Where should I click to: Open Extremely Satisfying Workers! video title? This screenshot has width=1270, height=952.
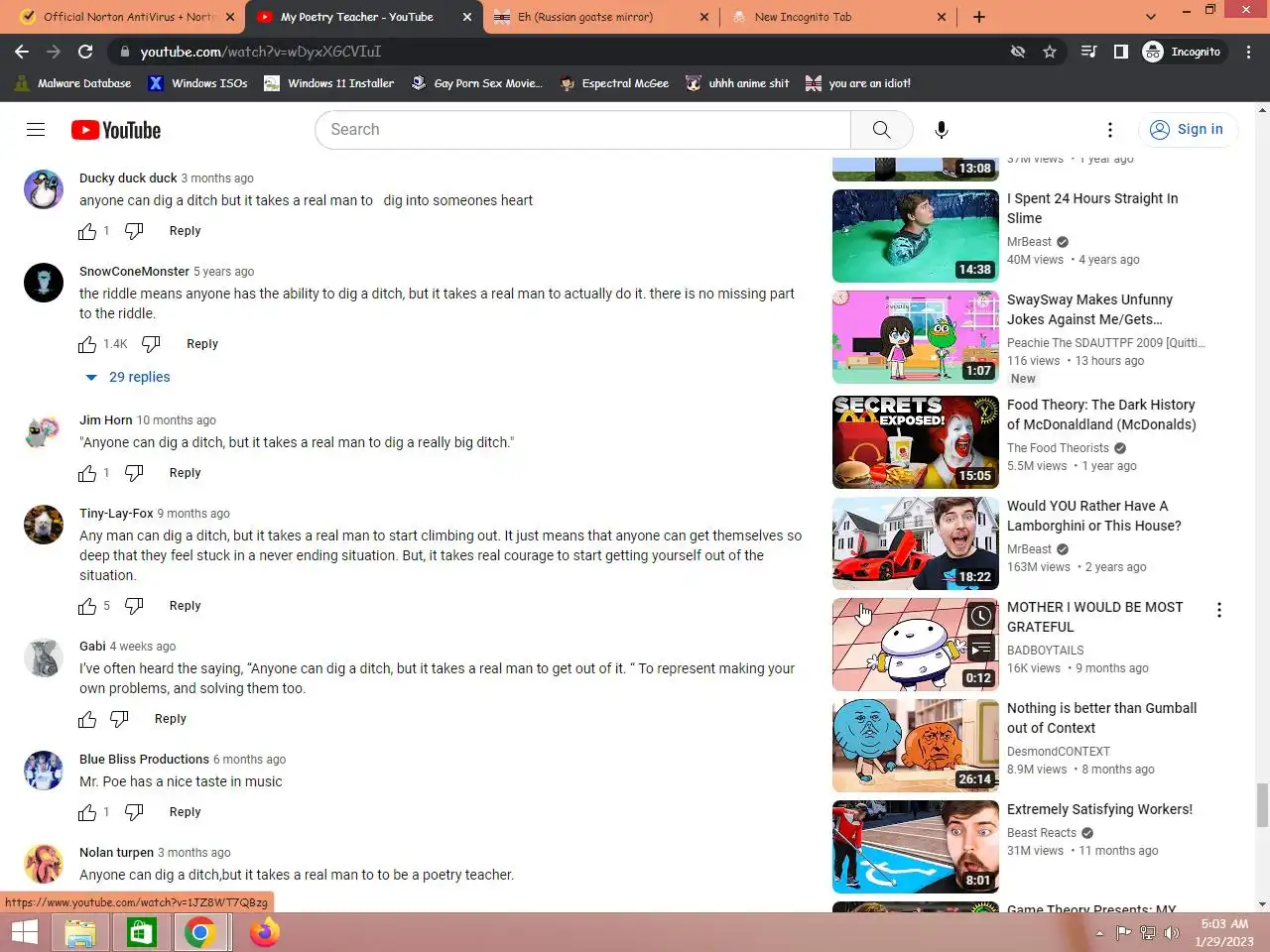point(1099,809)
